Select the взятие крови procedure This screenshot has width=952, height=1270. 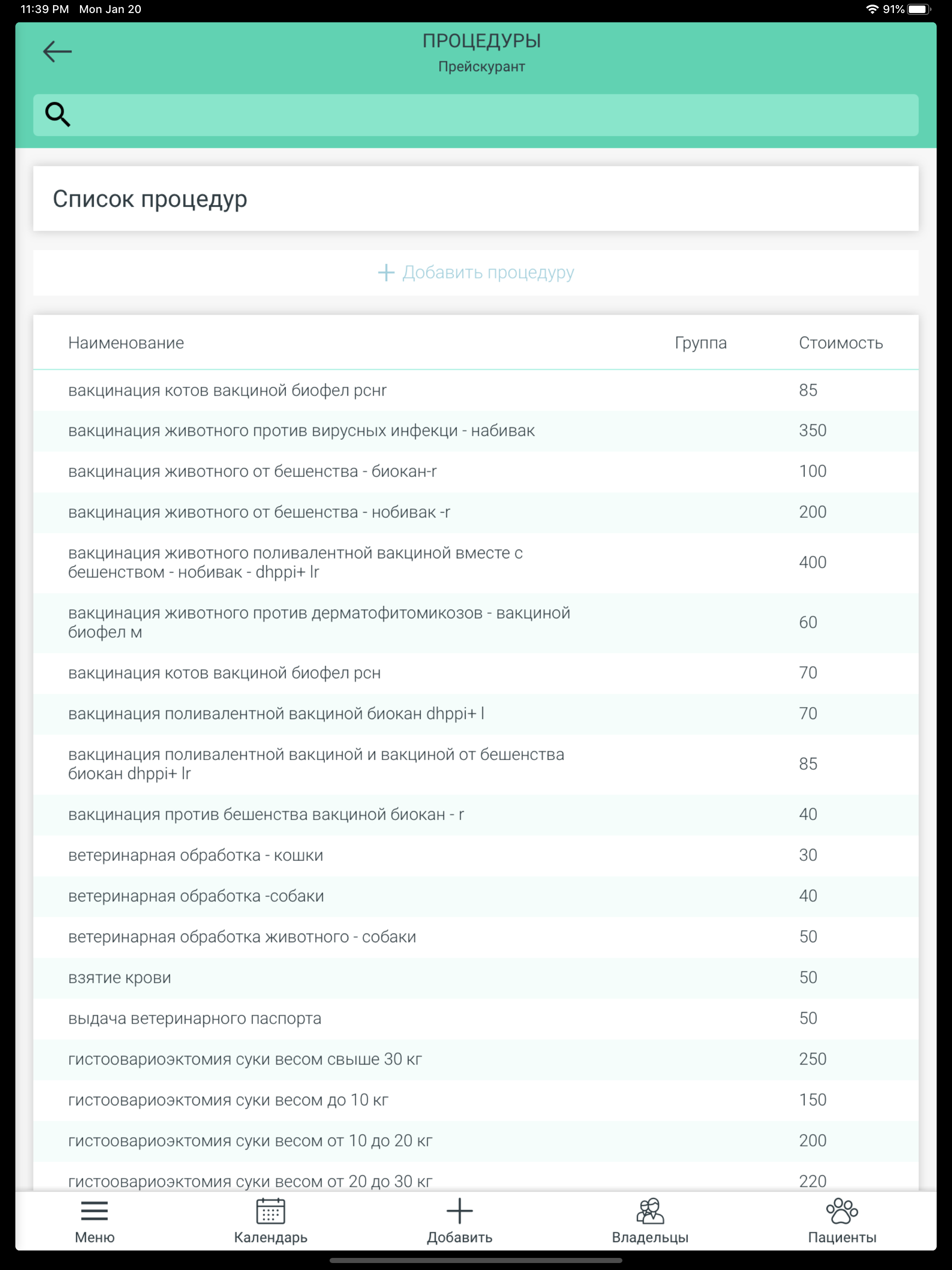click(x=476, y=978)
